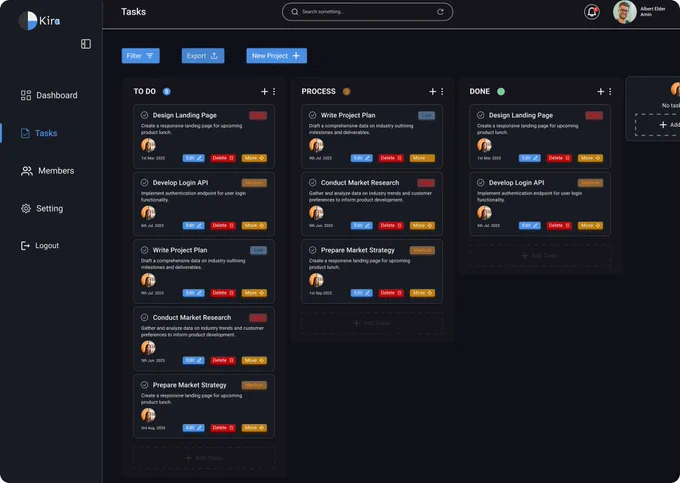Click Add Tasks at bottom of DONE column
The image size is (680, 483).
(540, 256)
